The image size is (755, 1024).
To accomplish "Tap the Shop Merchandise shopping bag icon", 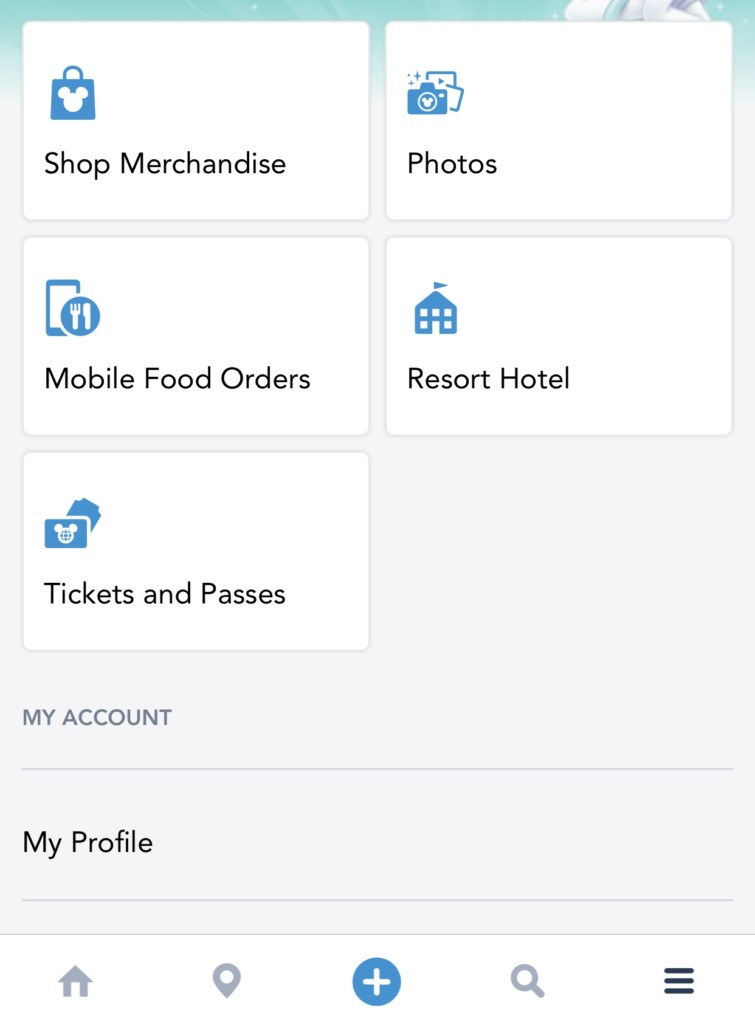I will pyautogui.click(x=73, y=93).
